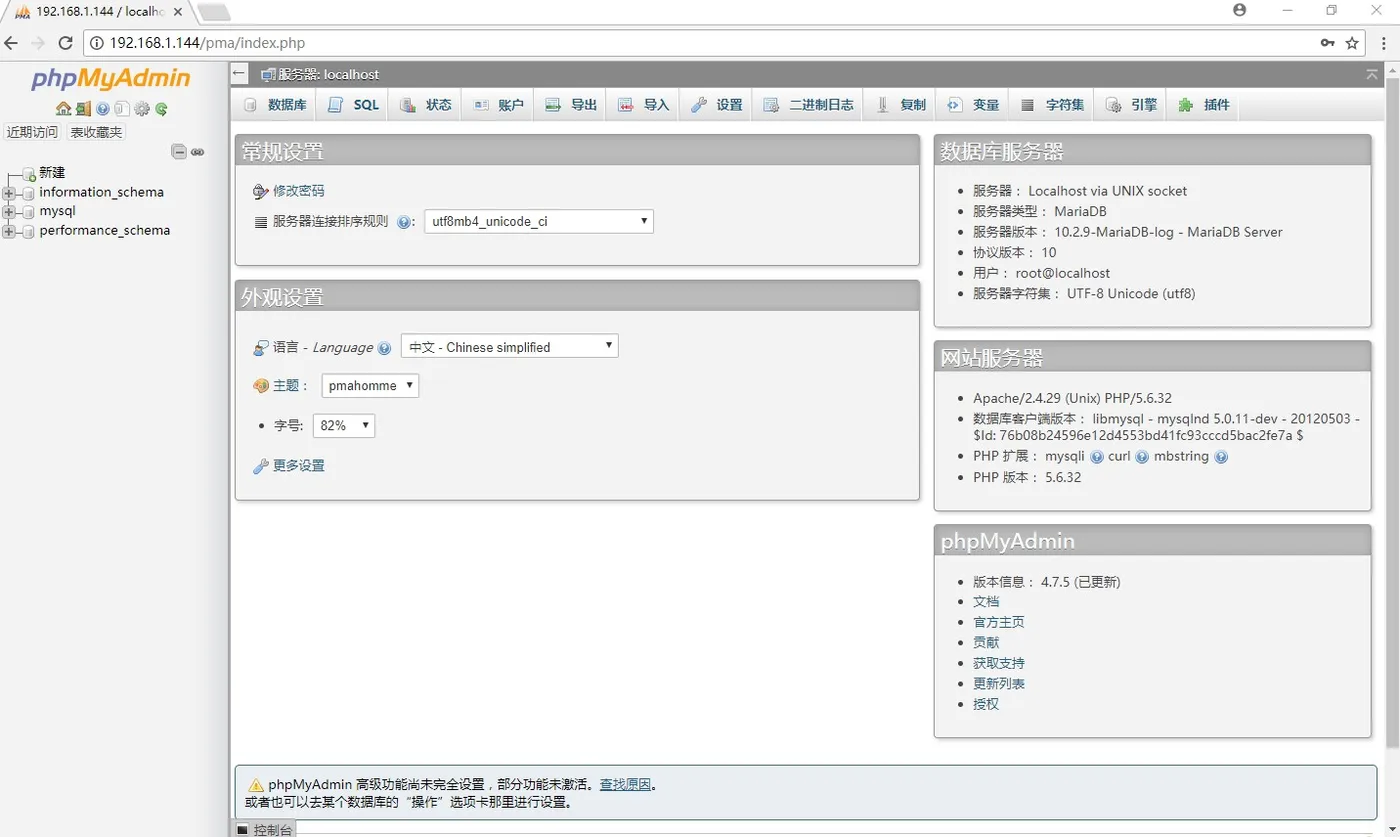Open the 控制台 (Console) bar
Viewport: 1400px width, 837px height.
coord(265,829)
